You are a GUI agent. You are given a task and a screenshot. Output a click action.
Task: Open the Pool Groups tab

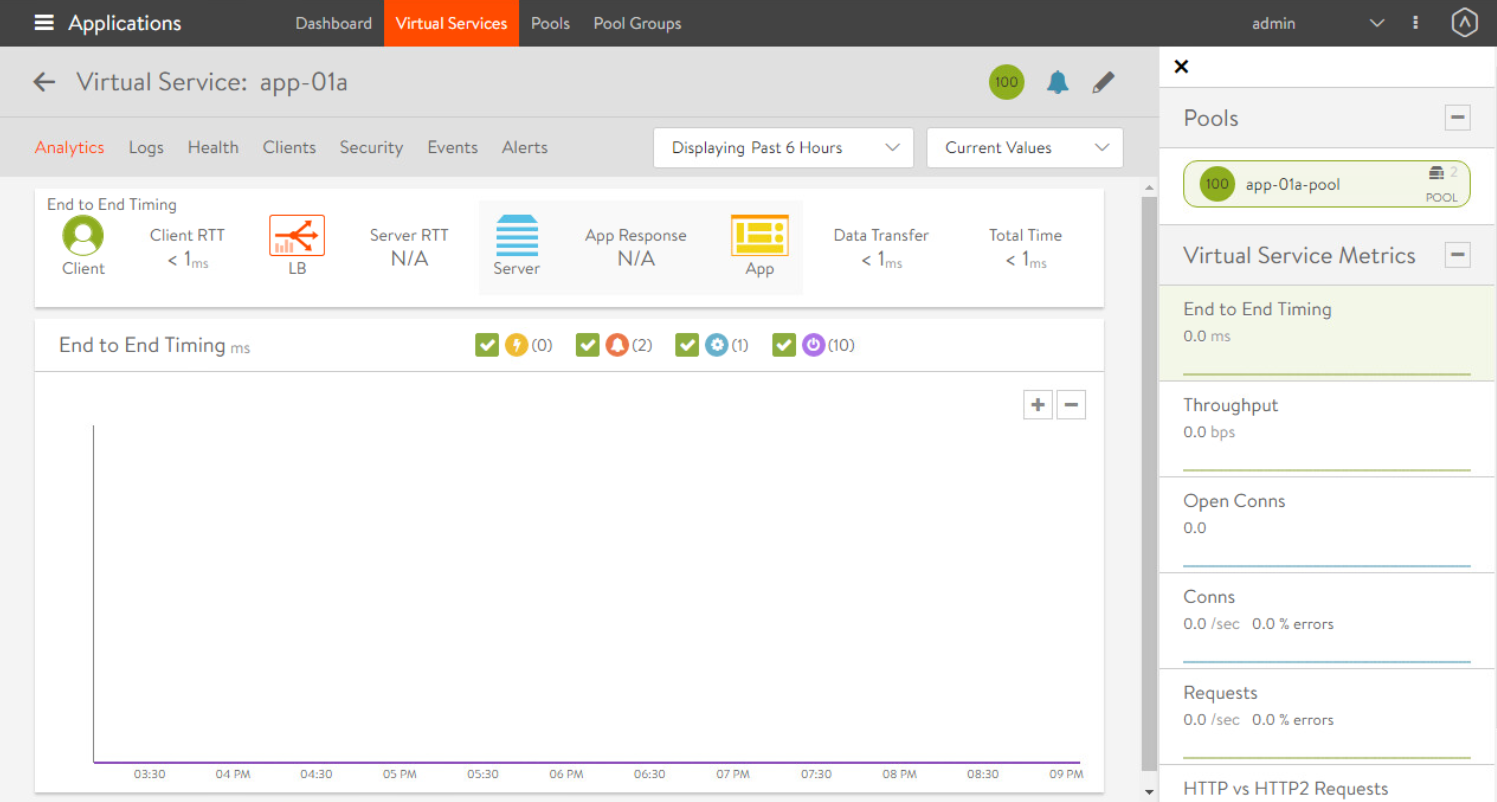[x=637, y=23]
